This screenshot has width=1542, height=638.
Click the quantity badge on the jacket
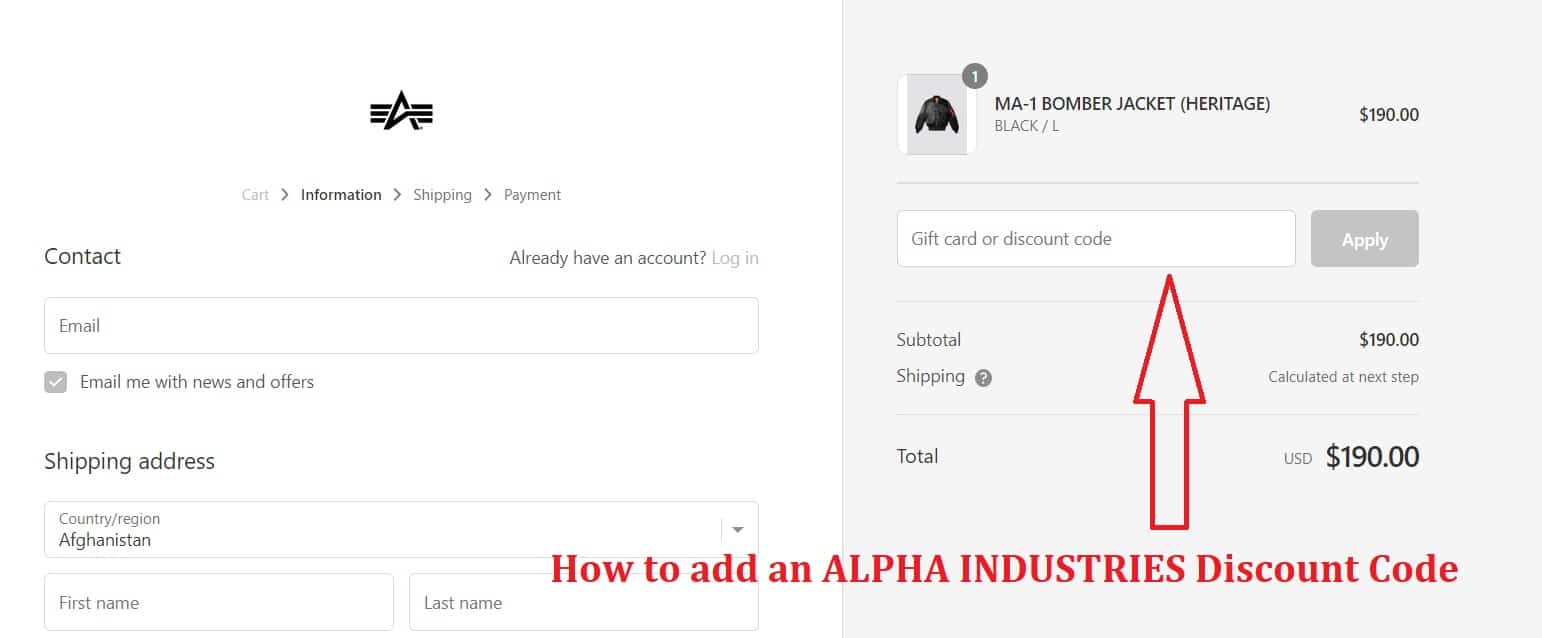click(x=974, y=75)
